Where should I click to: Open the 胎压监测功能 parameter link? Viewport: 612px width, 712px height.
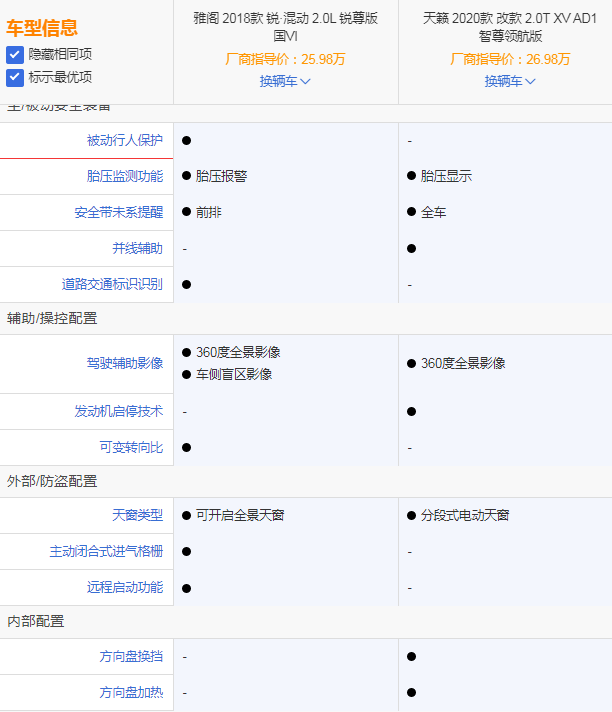pos(124,176)
